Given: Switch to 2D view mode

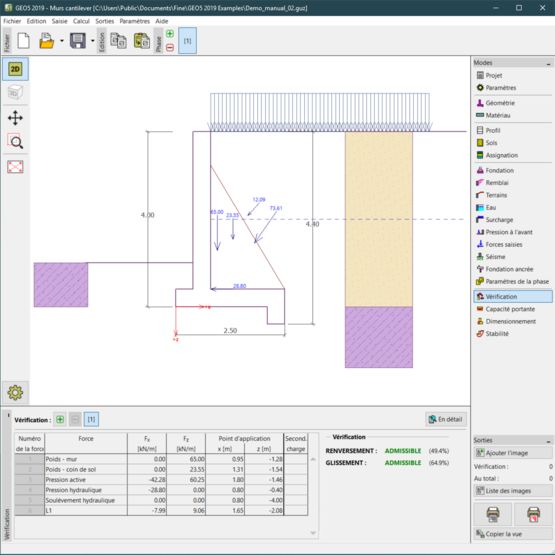Looking at the screenshot, I should coord(15,69).
